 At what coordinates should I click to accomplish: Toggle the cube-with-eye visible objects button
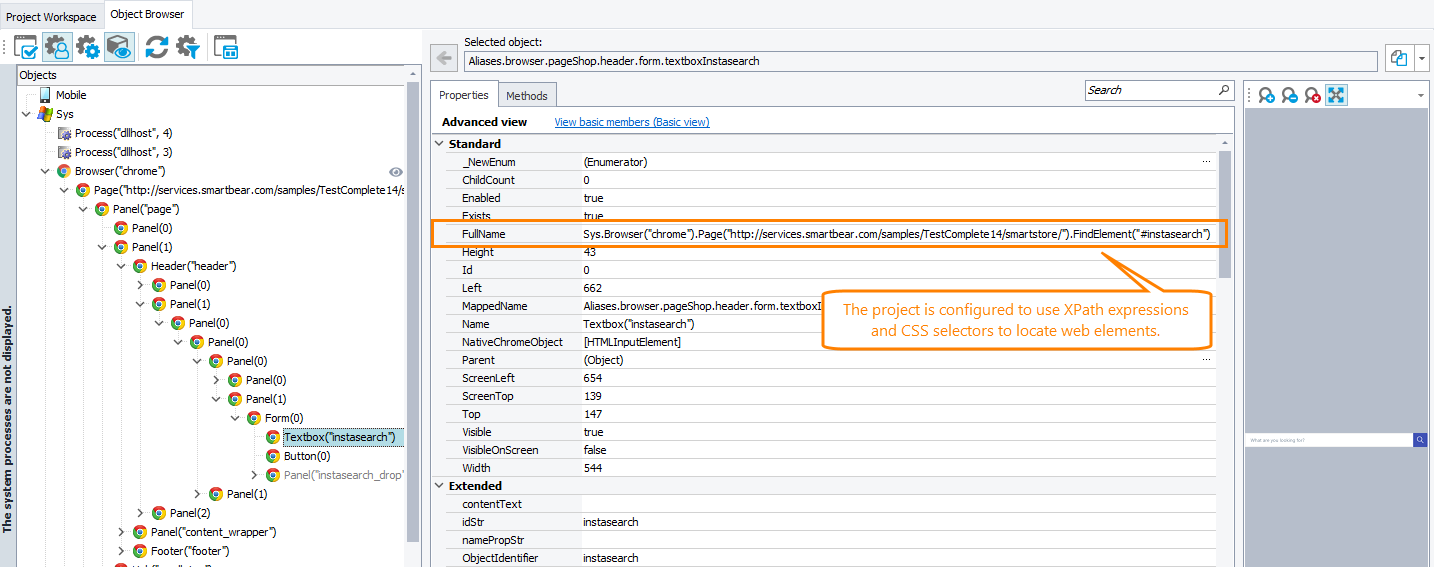[x=120, y=47]
